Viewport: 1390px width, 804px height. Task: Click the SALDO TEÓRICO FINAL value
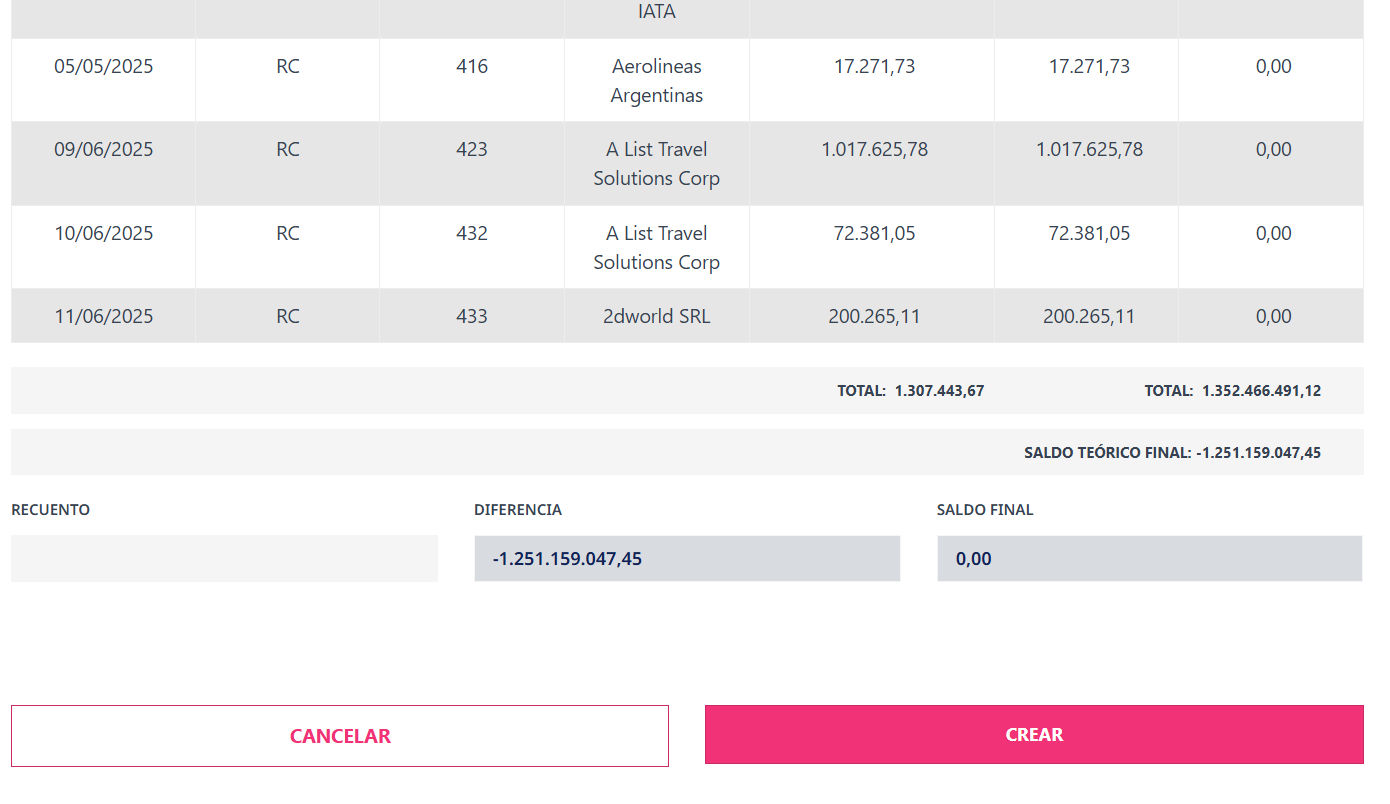click(1258, 453)
